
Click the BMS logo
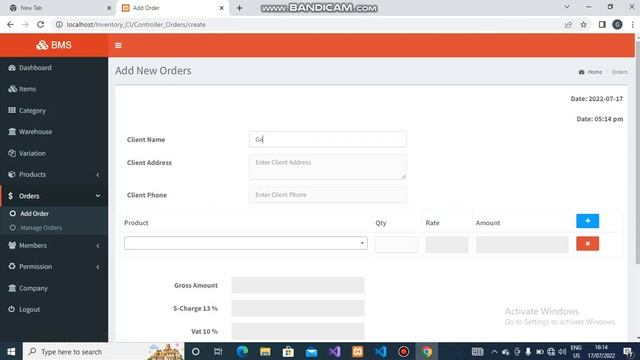(54, 45)
